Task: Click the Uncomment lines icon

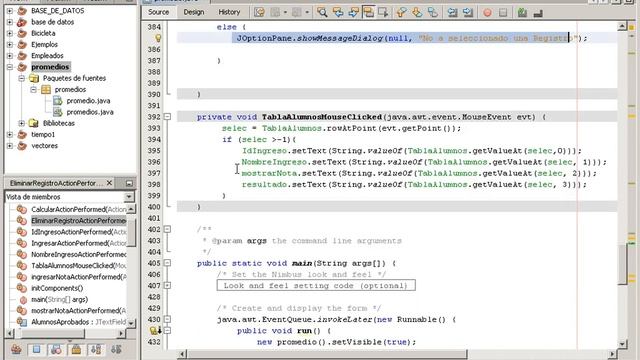Action: point(538,13)
